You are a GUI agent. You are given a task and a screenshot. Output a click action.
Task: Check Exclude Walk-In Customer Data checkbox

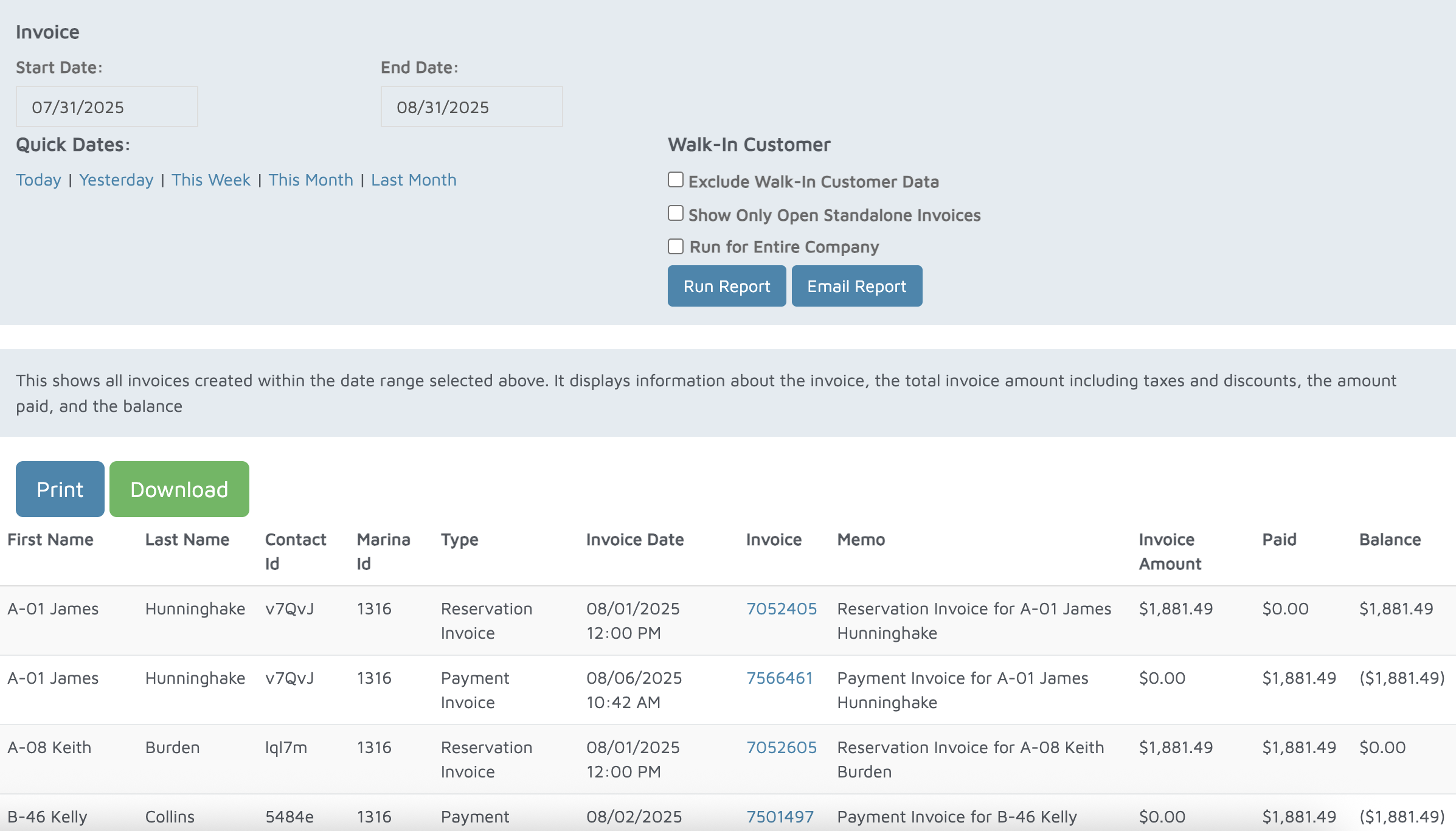click(x=675, y=180)
